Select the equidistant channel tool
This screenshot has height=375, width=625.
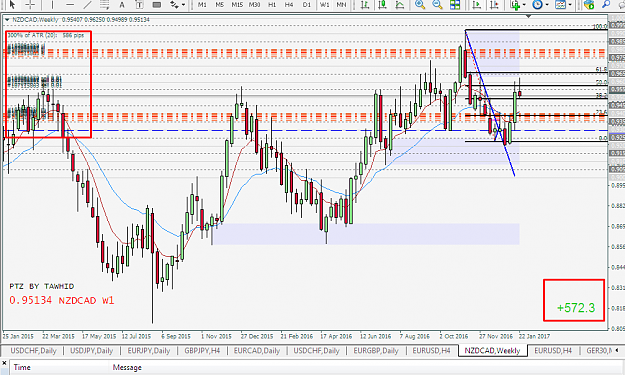click(104, 4)
